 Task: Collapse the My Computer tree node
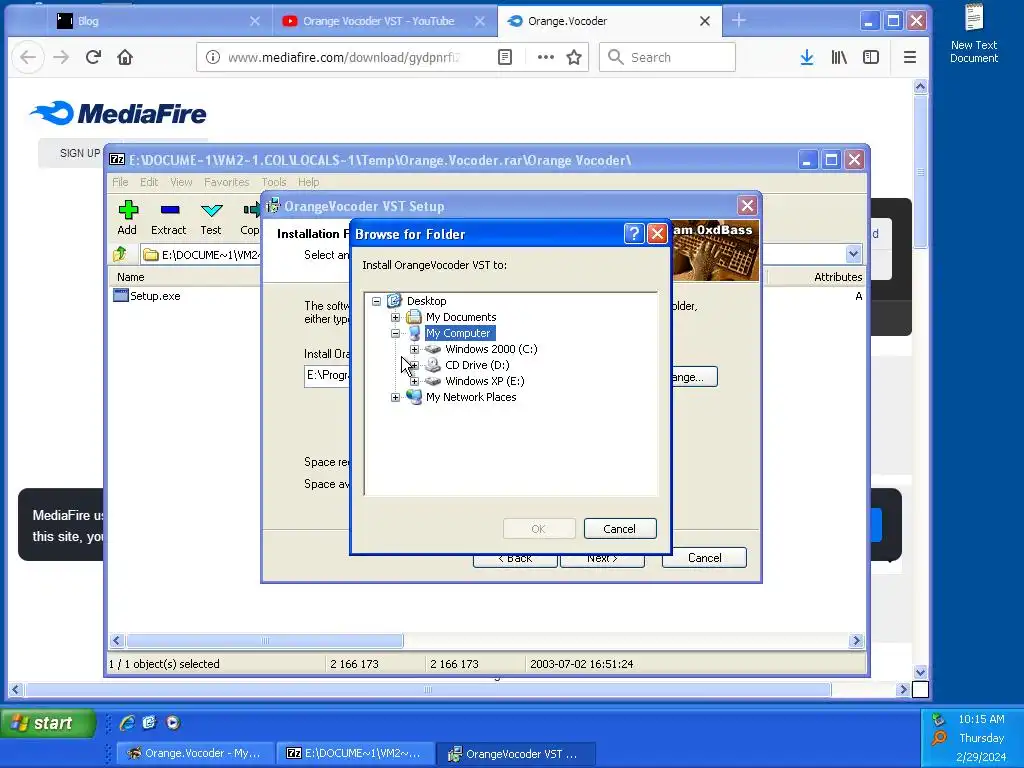395,333
